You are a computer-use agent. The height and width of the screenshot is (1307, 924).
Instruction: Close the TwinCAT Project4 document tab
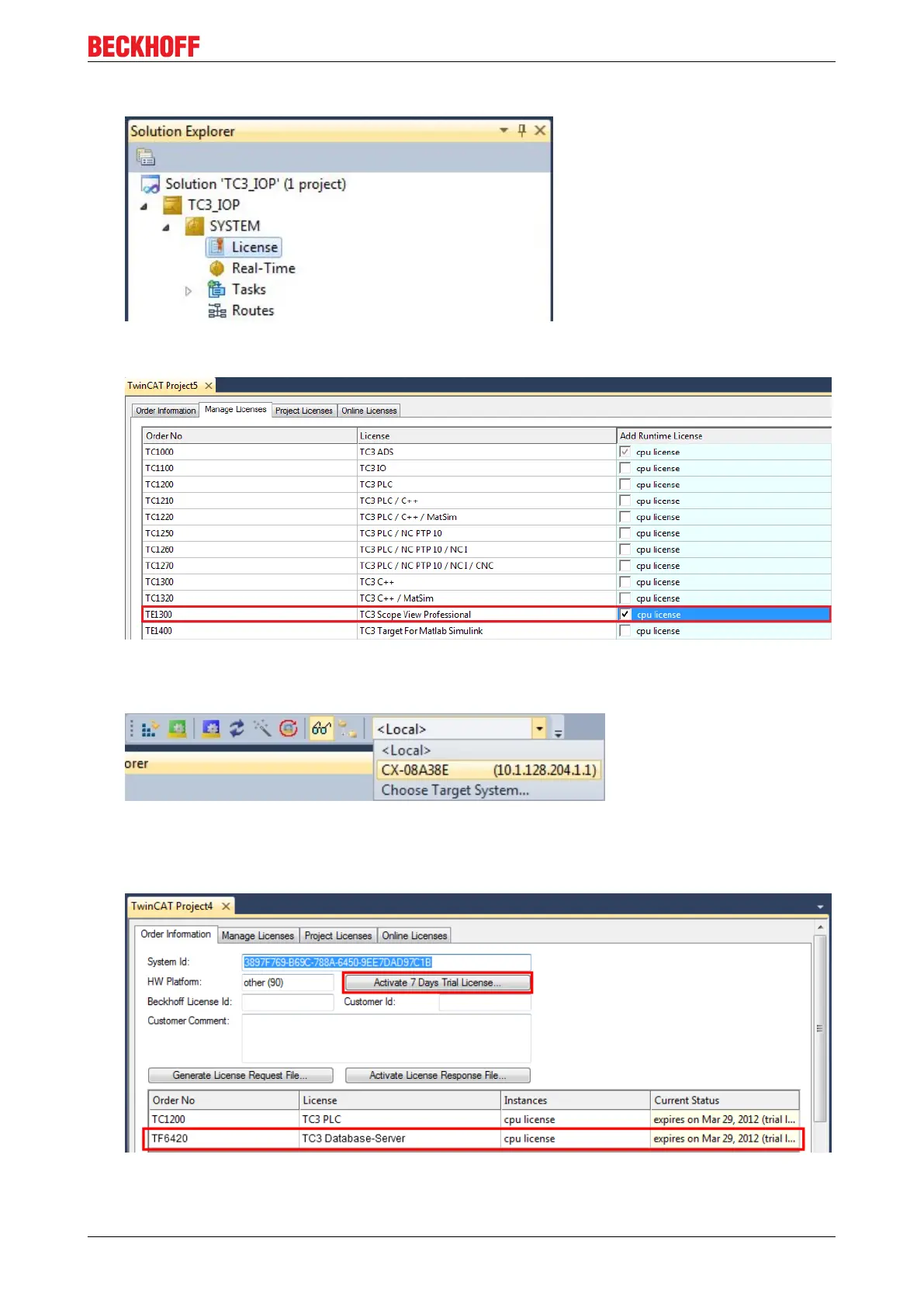(x=226, y=907)
